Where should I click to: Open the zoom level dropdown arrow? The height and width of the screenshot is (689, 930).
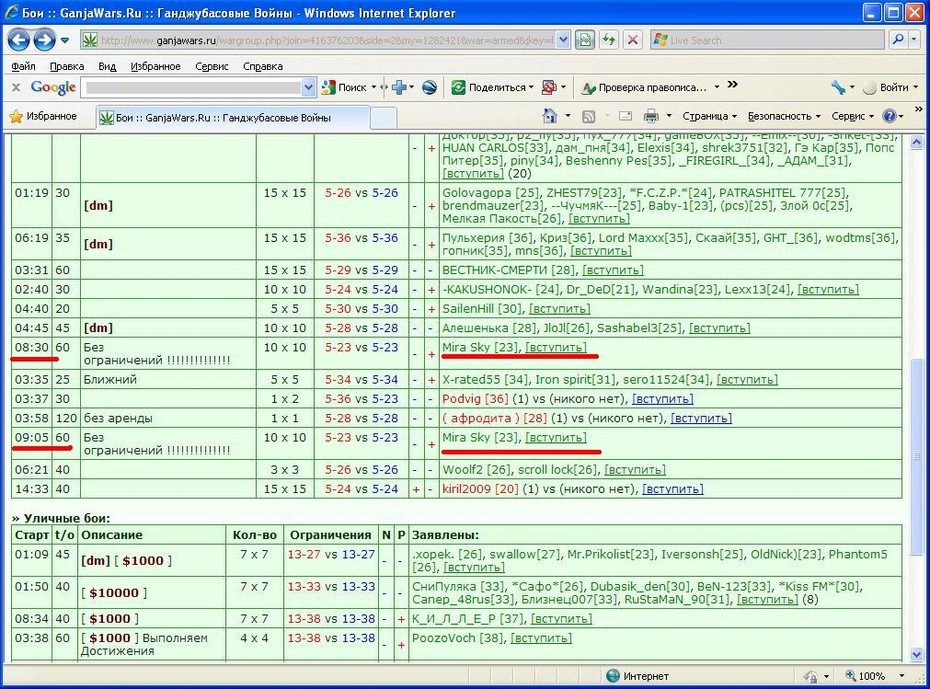(902, 676)
